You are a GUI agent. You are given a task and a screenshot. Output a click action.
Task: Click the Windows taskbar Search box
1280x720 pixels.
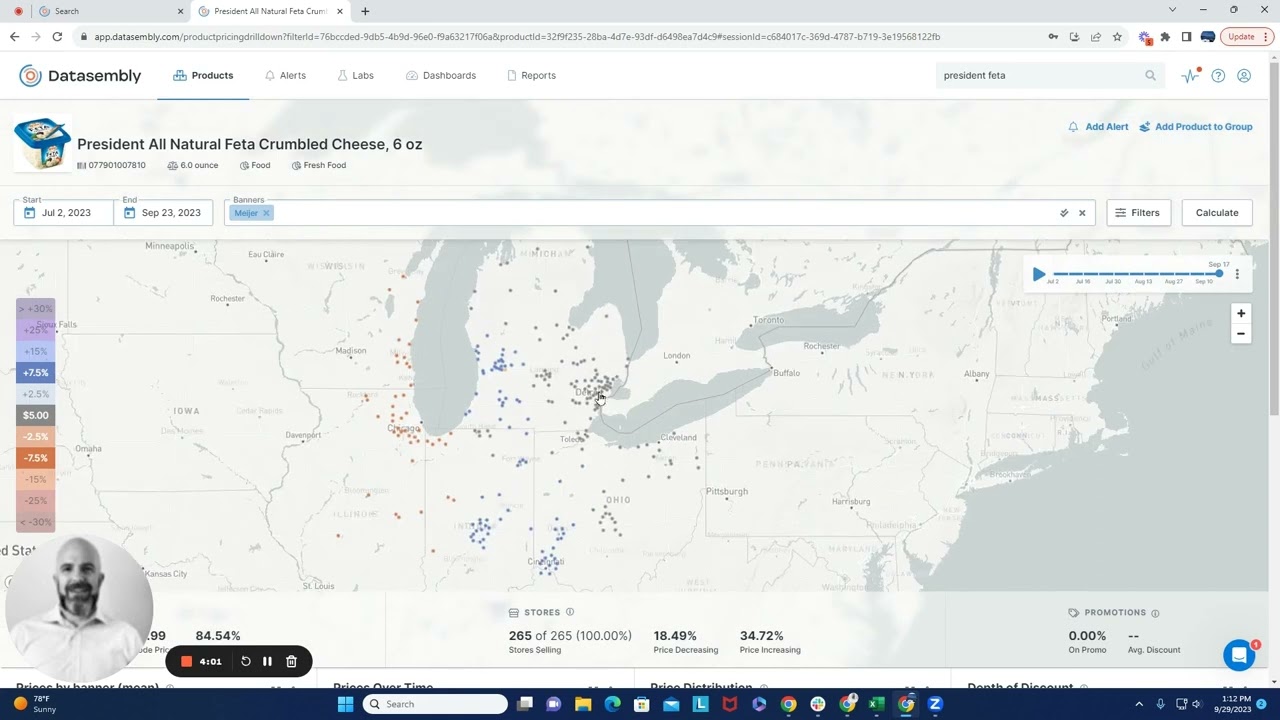tap(435, 704)
